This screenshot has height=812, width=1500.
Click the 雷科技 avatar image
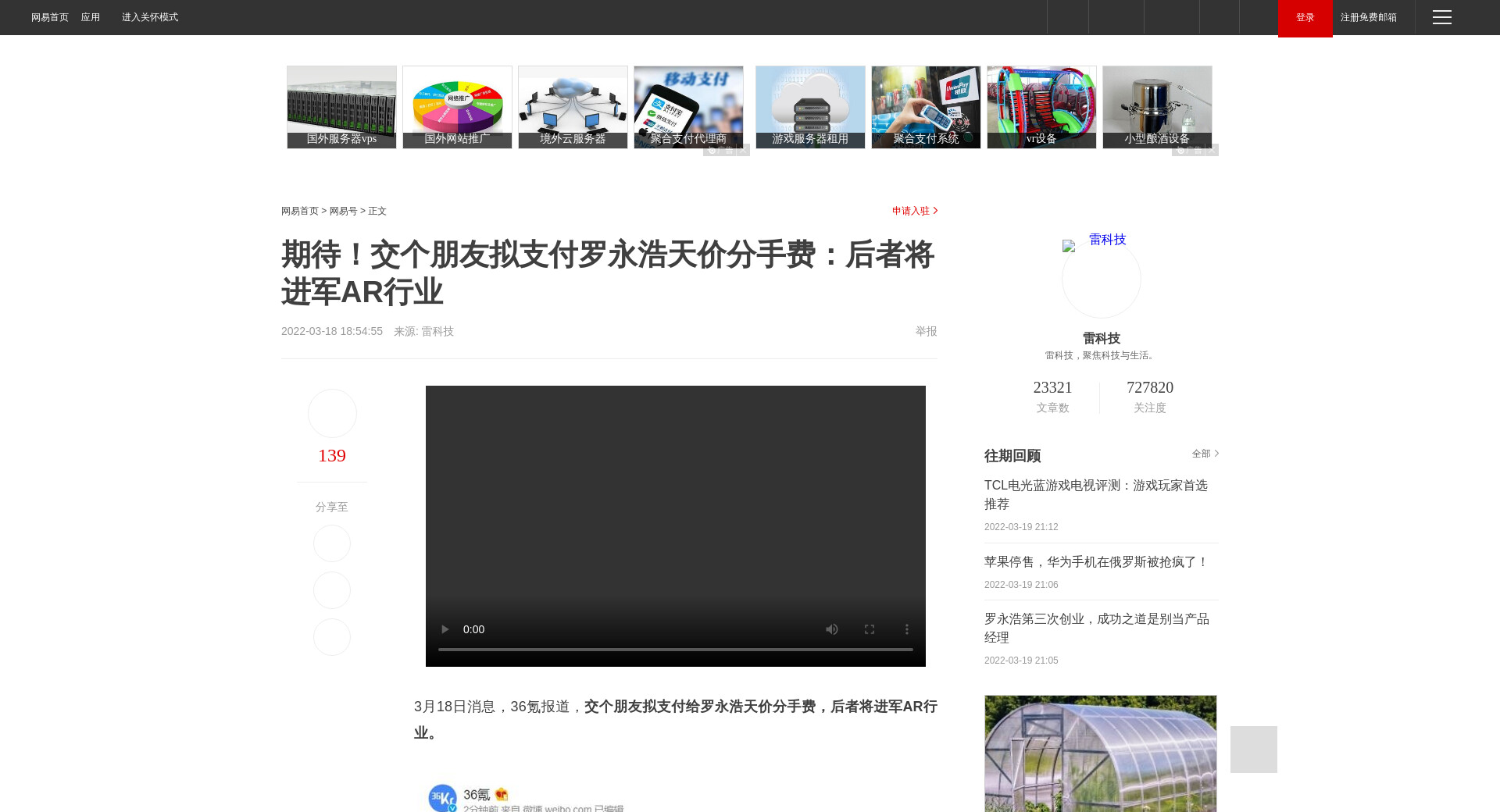(x=1101, y=278)
